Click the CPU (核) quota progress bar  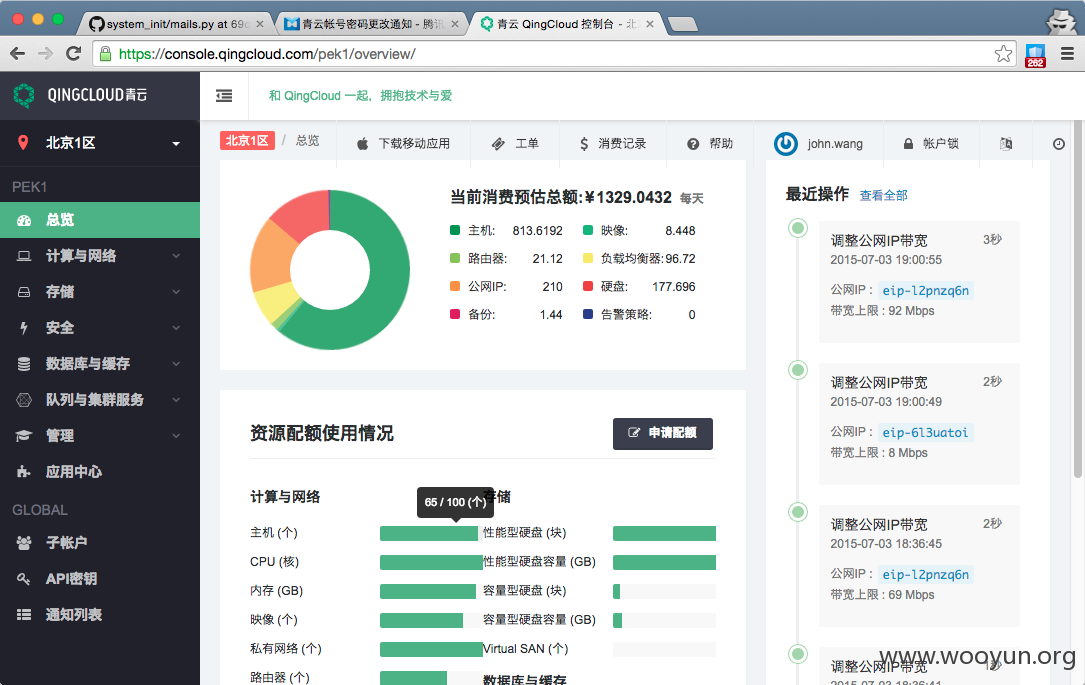tap(430, 563)
